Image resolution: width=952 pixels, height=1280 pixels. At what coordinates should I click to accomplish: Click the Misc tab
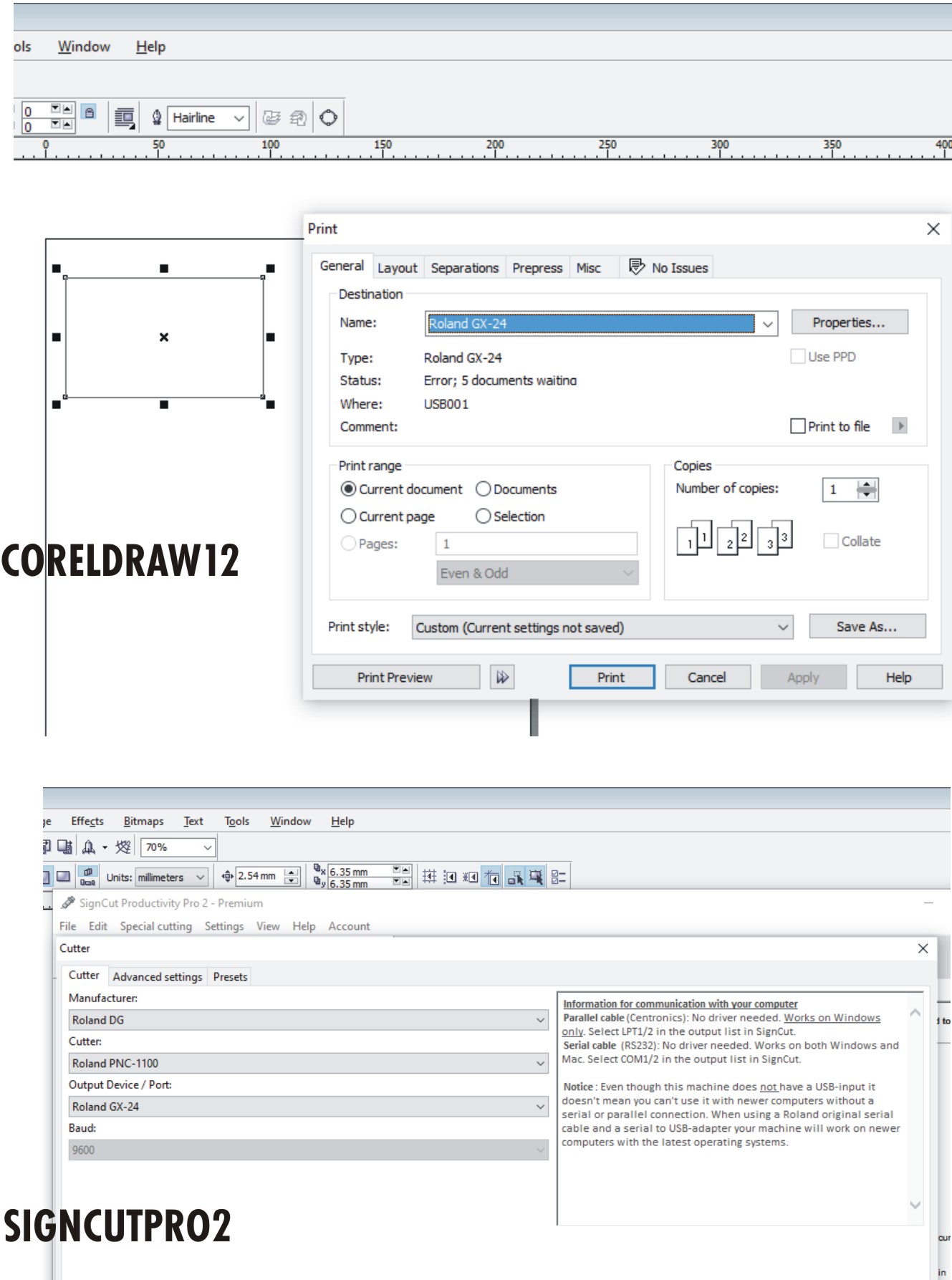click(588, 267)
